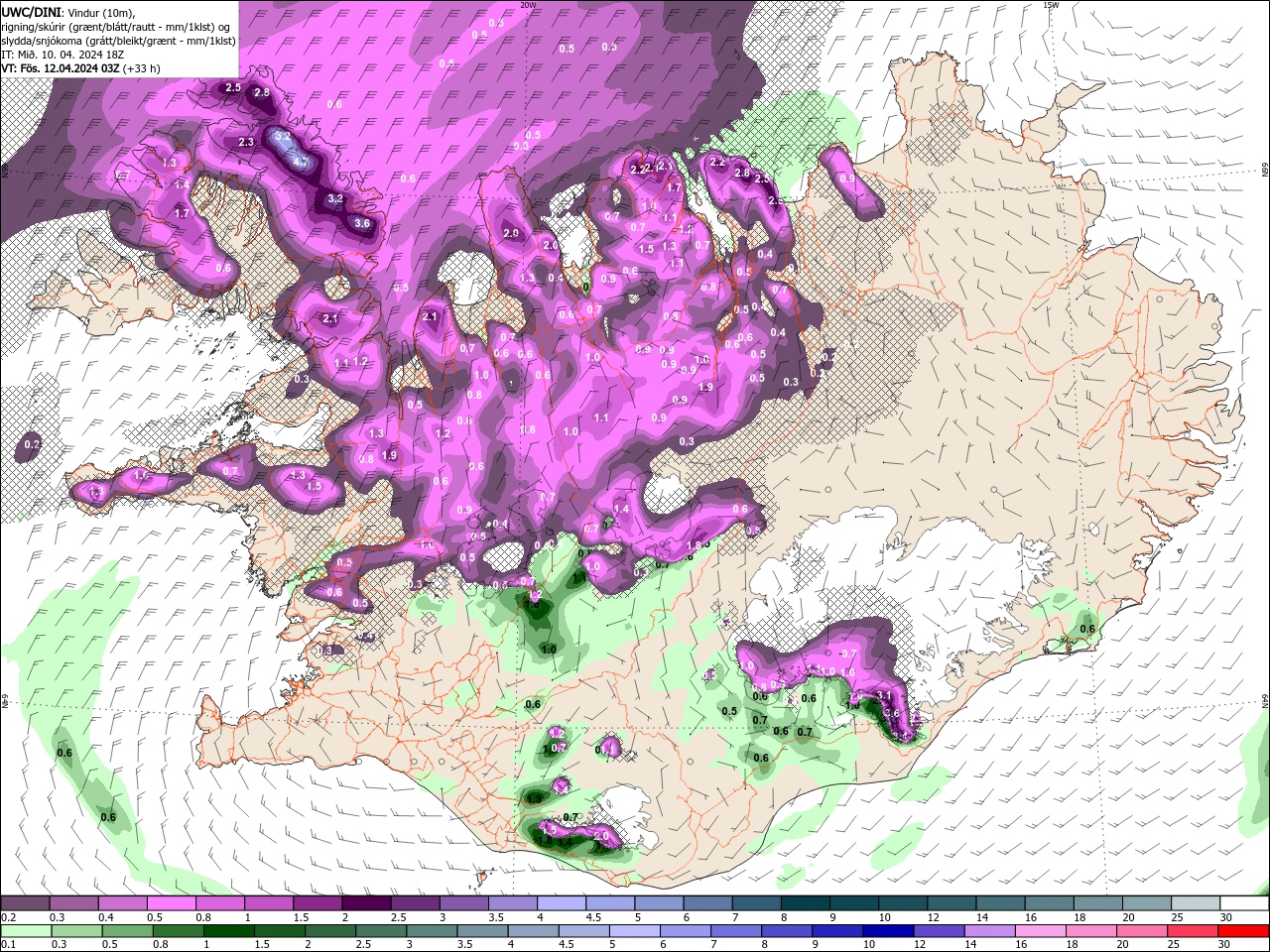Select the 'rigning/skúrir' legend description line
The image size is (1270, 952).
click(x=116, y=26)
